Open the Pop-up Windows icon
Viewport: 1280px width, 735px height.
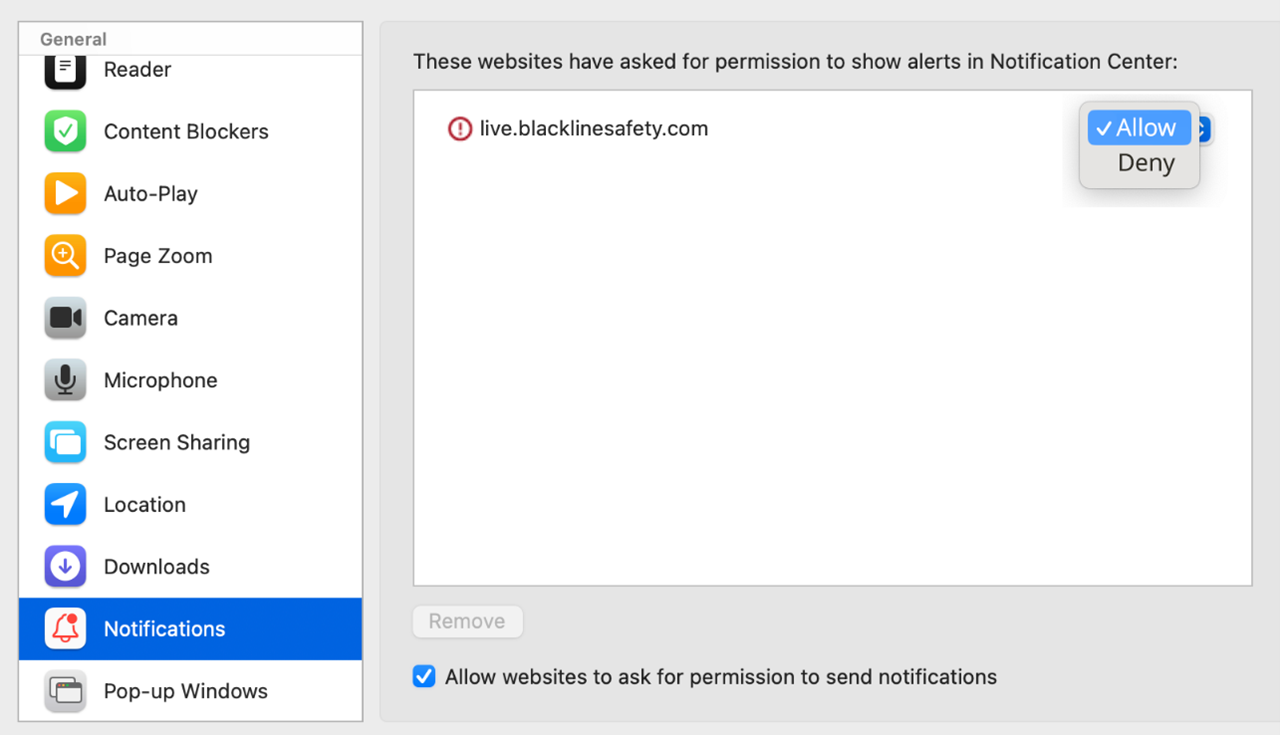(x=65, y=691)
